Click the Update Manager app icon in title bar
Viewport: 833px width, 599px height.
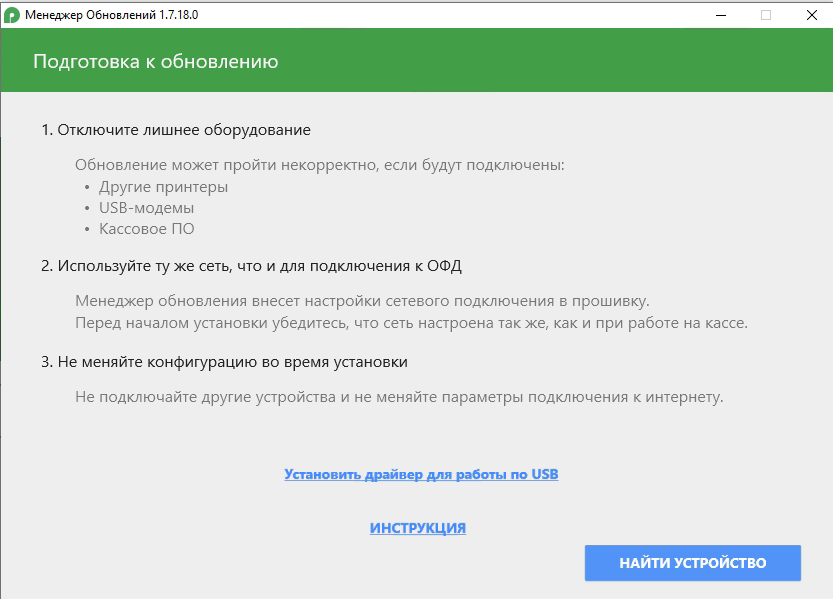pyautogui.click(x=12, y=15)
